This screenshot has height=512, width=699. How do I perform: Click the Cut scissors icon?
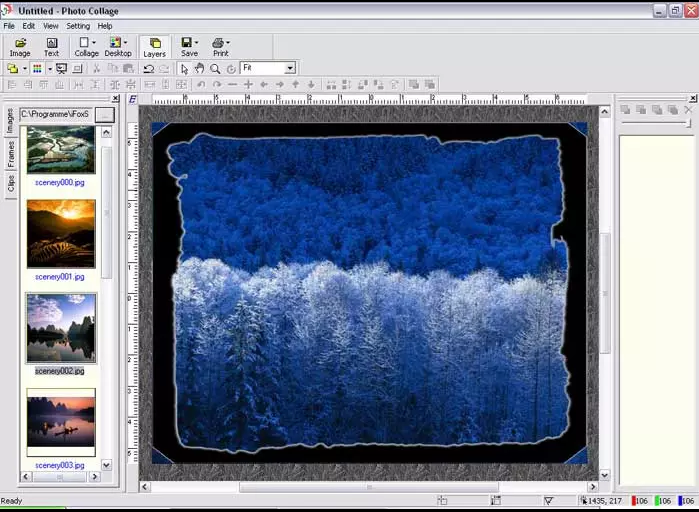point(96,69)
